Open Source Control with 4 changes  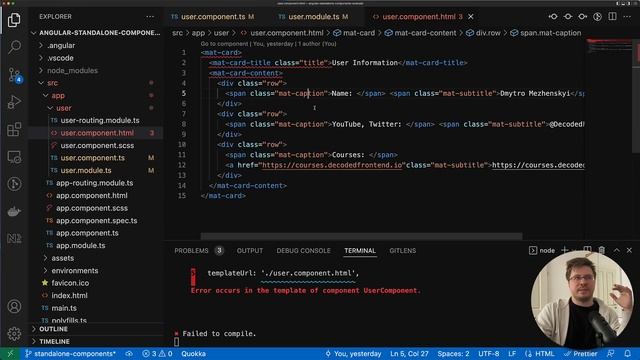[14, 75]
